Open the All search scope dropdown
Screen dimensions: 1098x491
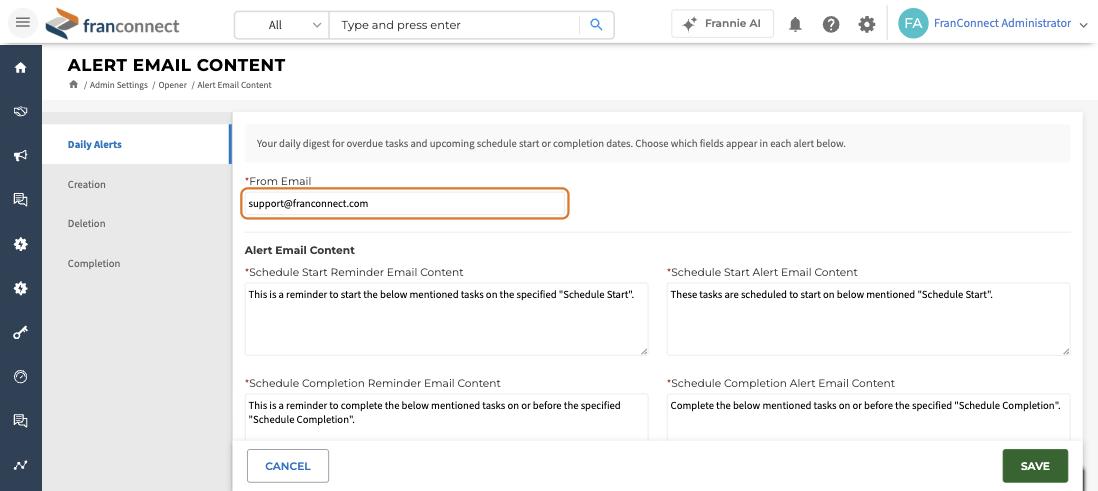282,25
